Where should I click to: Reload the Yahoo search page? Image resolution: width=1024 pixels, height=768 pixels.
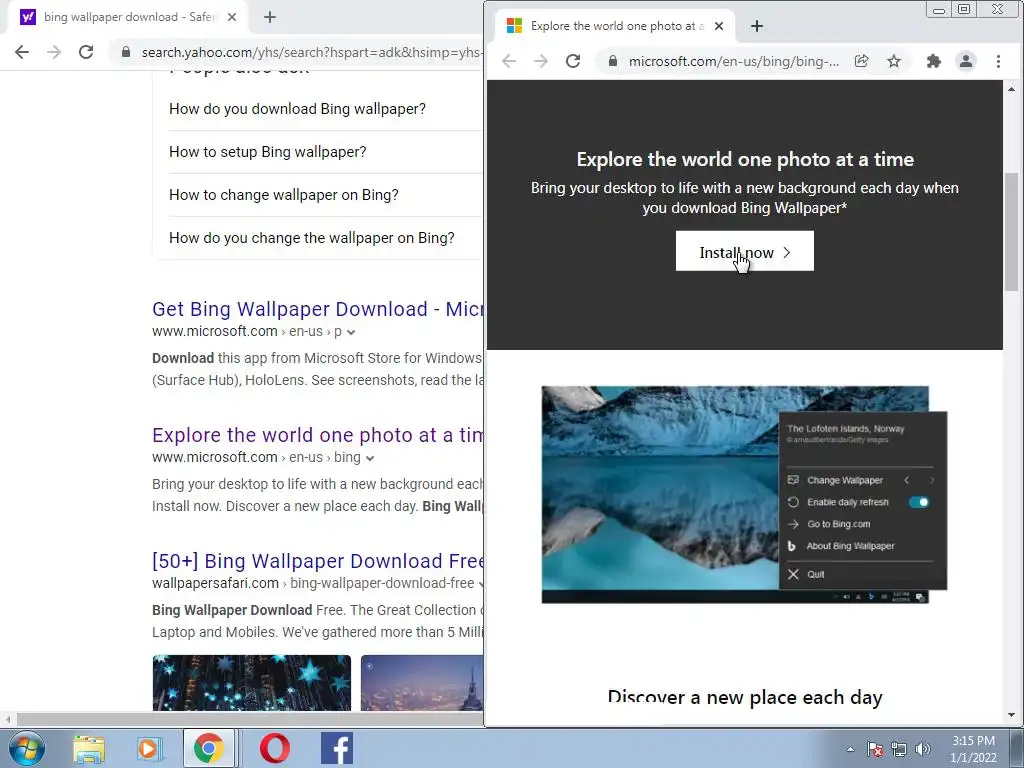86,52
